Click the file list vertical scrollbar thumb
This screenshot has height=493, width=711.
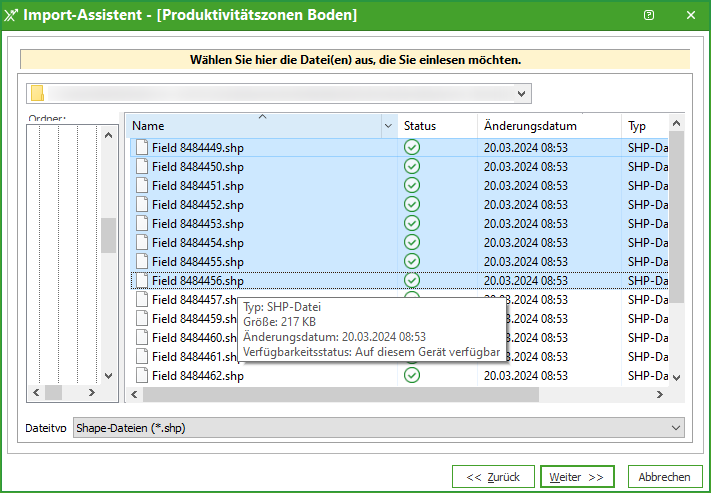[676, 215]
